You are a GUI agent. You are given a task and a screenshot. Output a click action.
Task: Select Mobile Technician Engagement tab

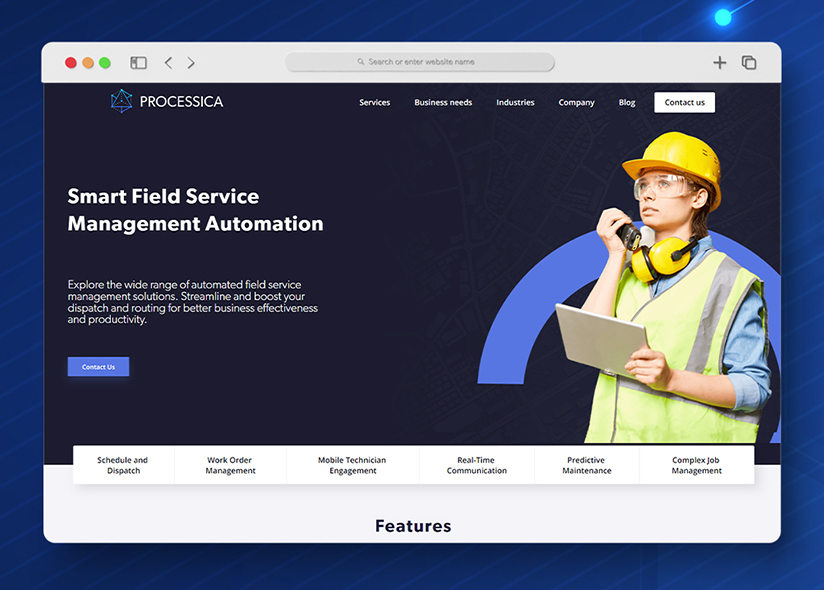click(x=353, y=465)
